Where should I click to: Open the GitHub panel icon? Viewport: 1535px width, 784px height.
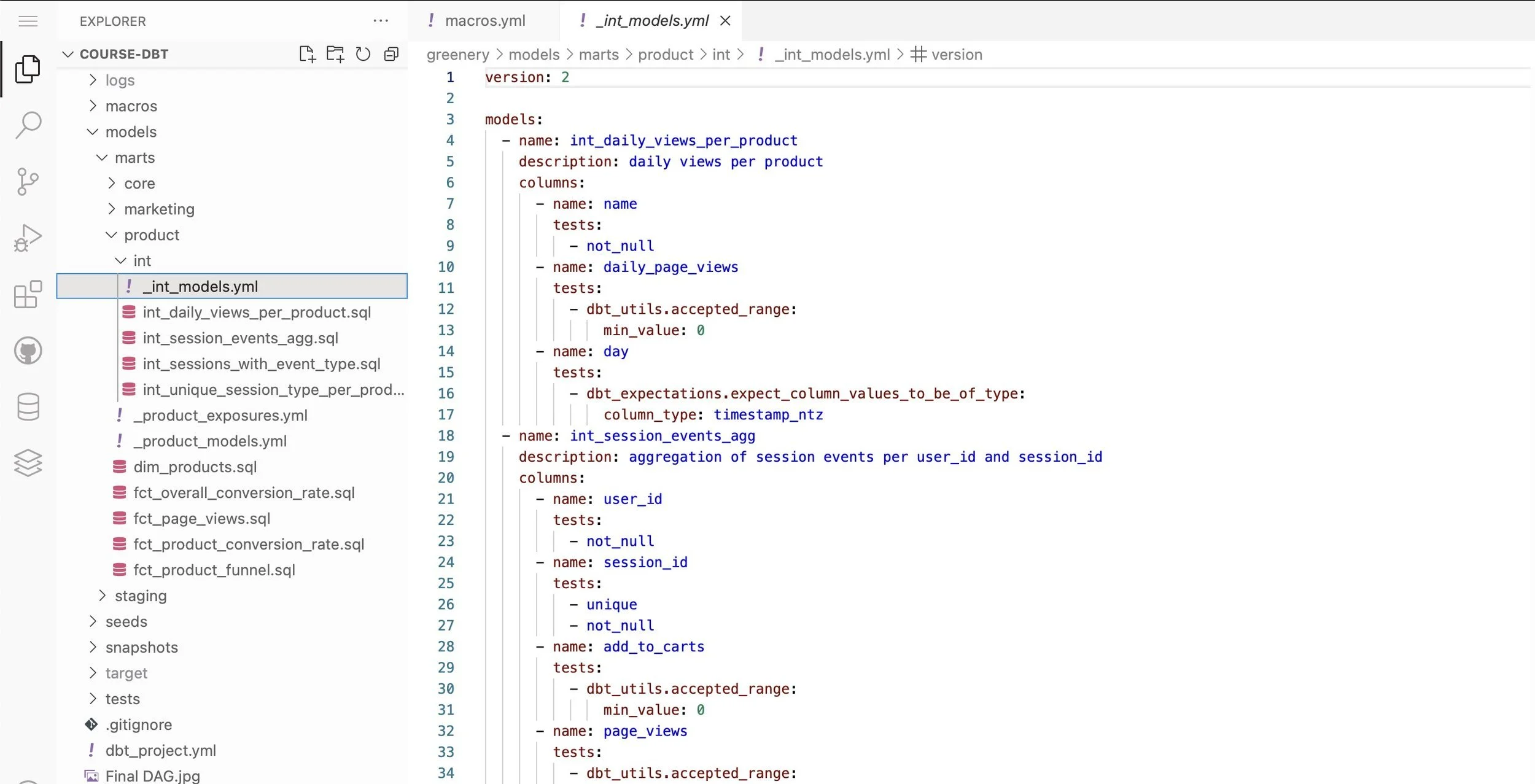point(28,351)
